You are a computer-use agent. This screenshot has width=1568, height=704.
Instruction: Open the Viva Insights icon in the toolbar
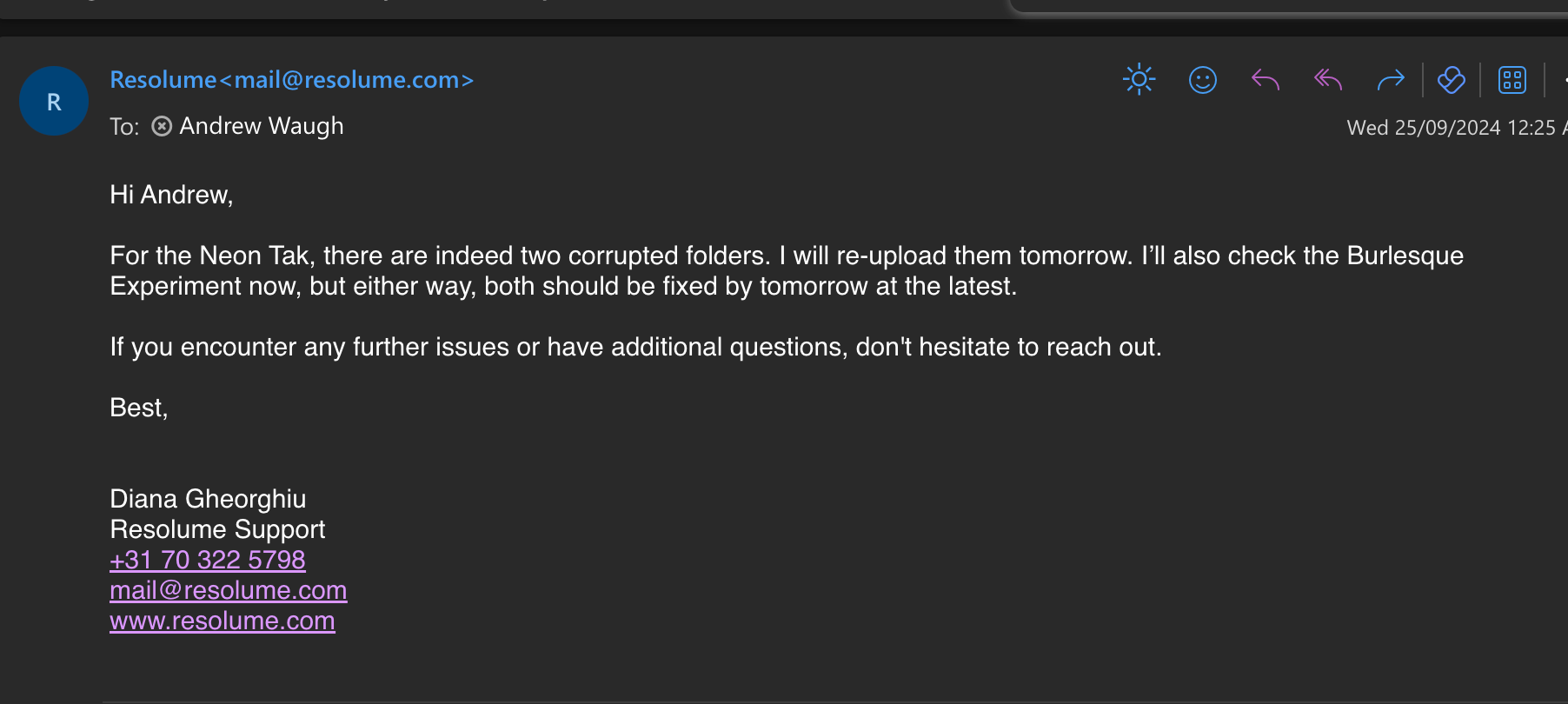[x=1452, y=80]
